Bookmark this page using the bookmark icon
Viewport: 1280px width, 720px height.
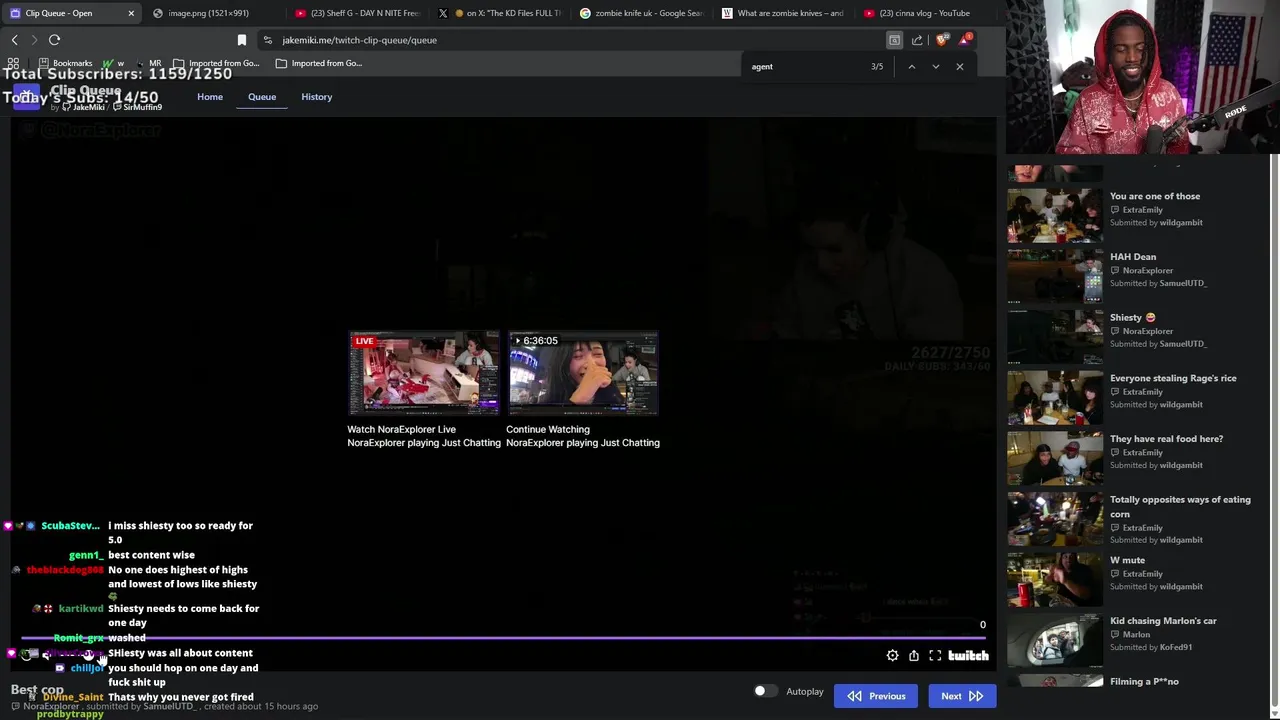point(241,40)
